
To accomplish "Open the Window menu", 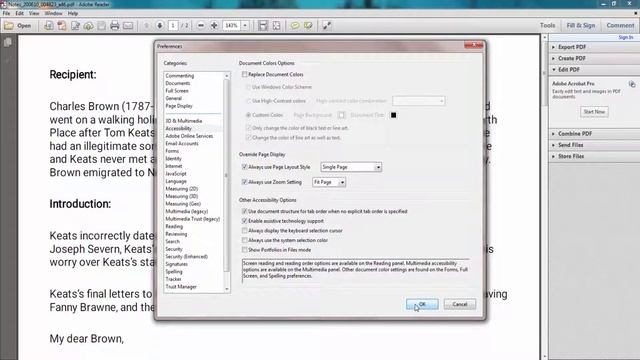I will tap(53, 13).
